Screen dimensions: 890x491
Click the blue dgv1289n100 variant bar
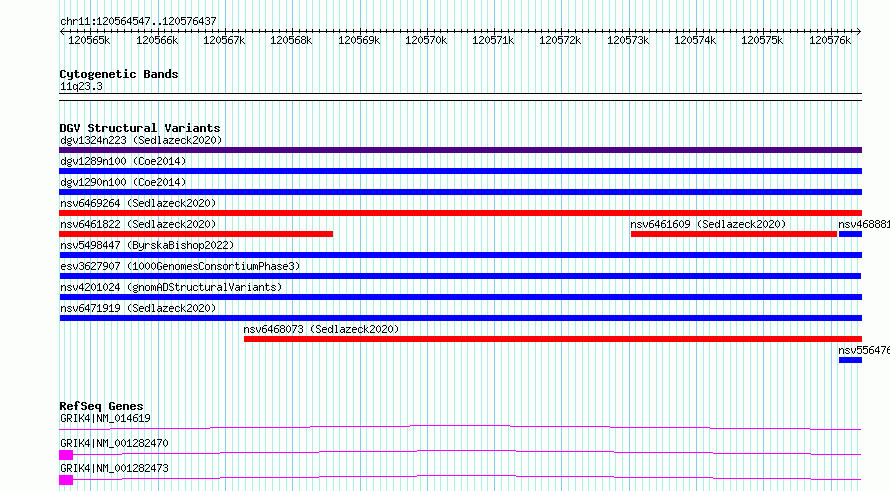[x=460, y=171]
